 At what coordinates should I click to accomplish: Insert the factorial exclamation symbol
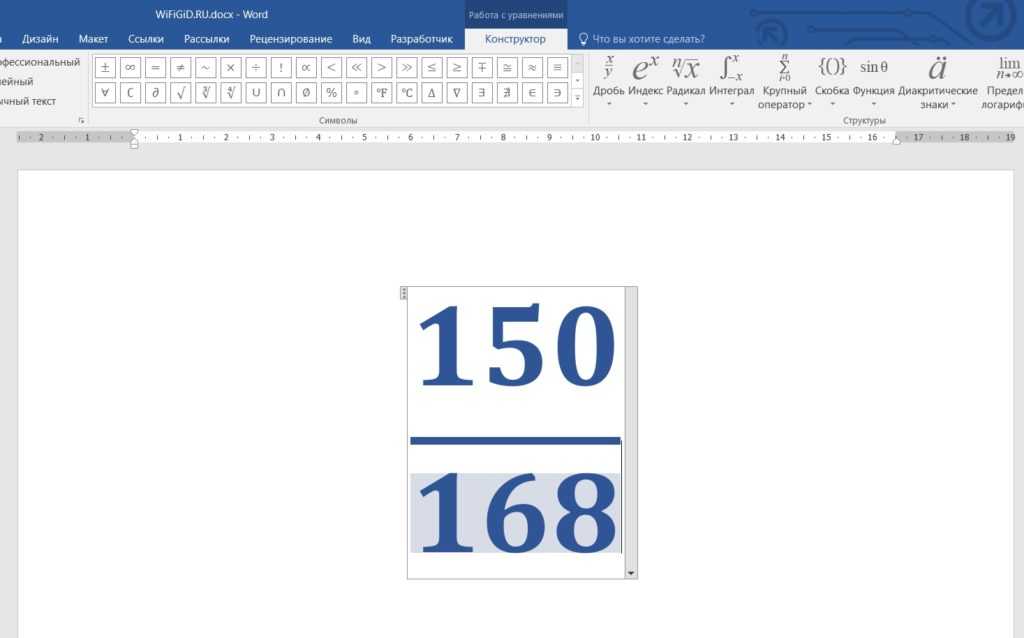(281, 67)
